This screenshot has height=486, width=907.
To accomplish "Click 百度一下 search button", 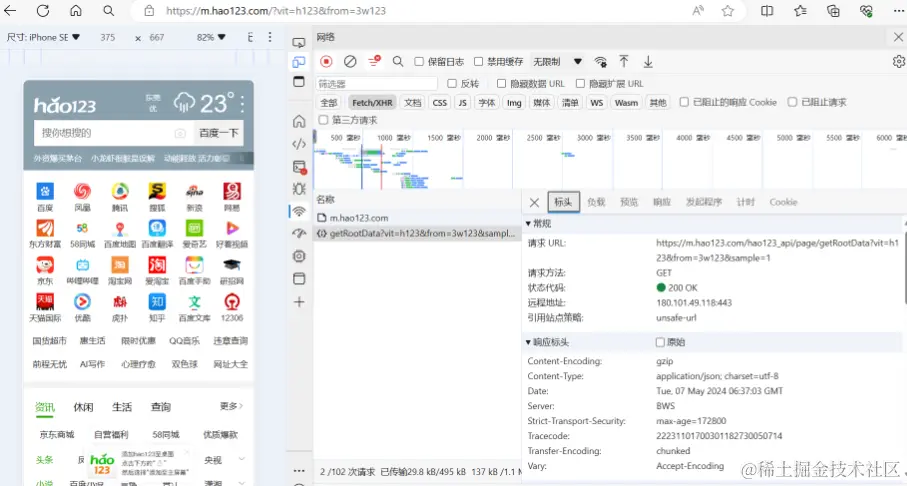I will tap(219, 133).
